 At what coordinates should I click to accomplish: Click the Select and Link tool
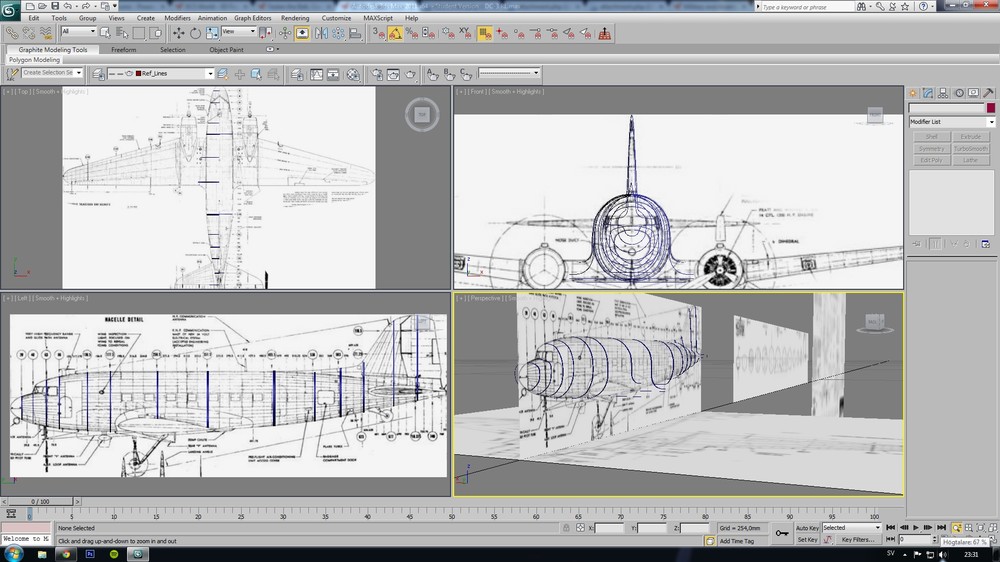click(12, 33)
